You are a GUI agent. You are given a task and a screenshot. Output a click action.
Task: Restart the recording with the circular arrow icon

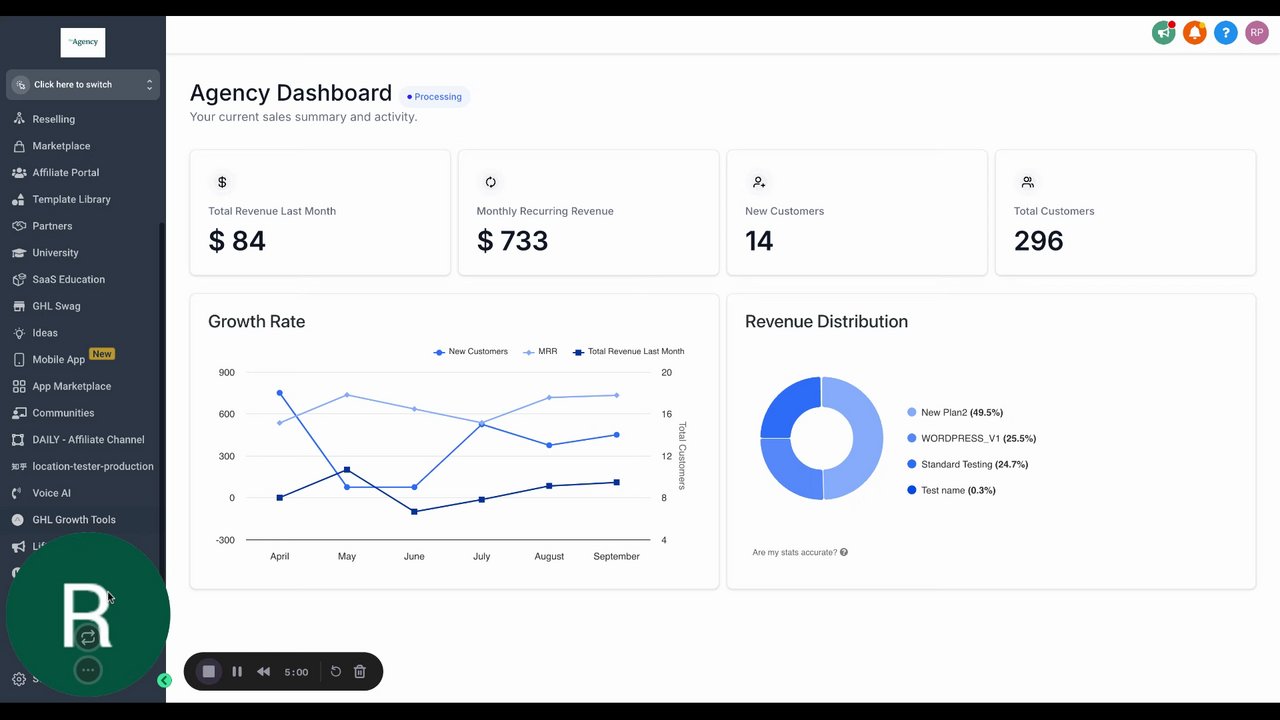(336, 672)
